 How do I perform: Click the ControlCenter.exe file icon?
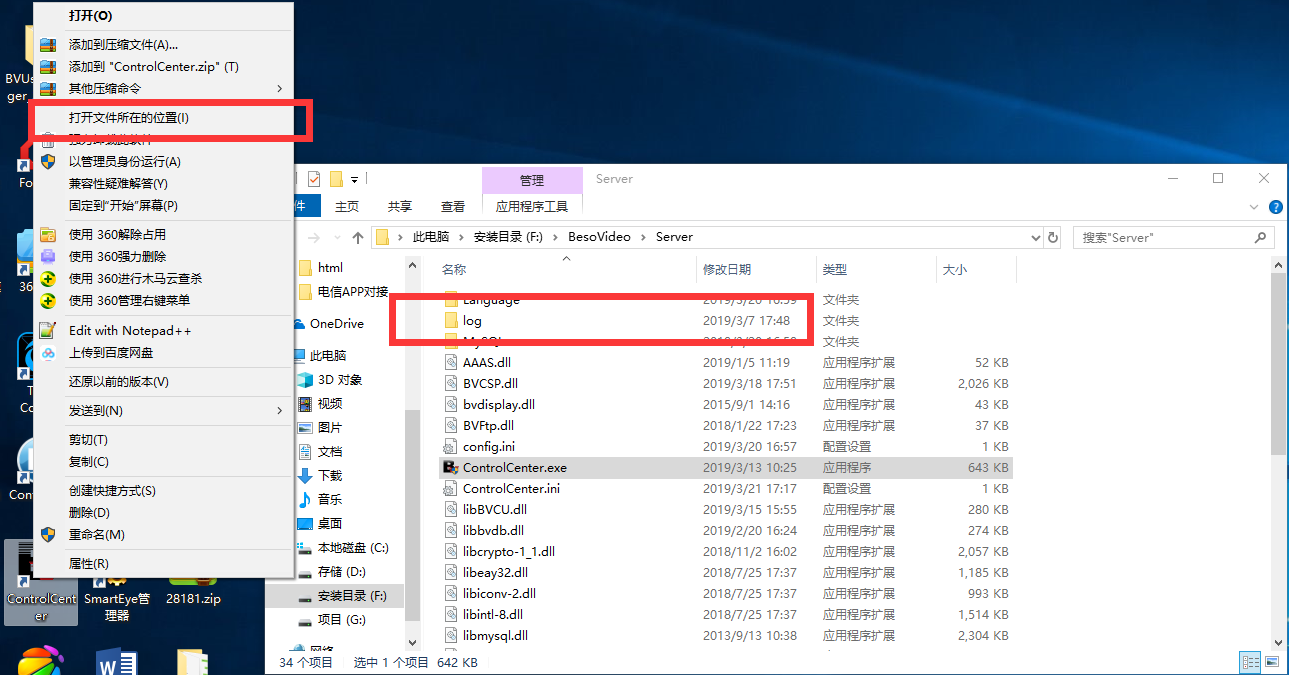[452, 468]
